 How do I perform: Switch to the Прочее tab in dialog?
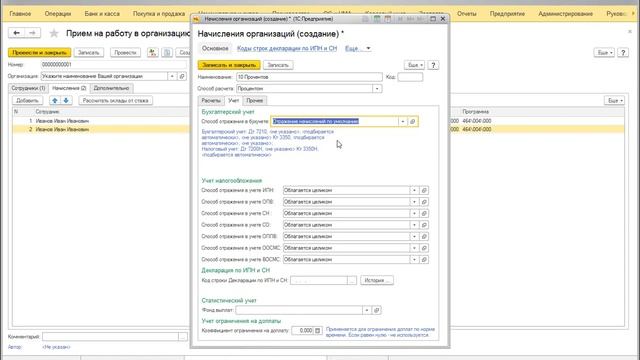click(254, 100)
